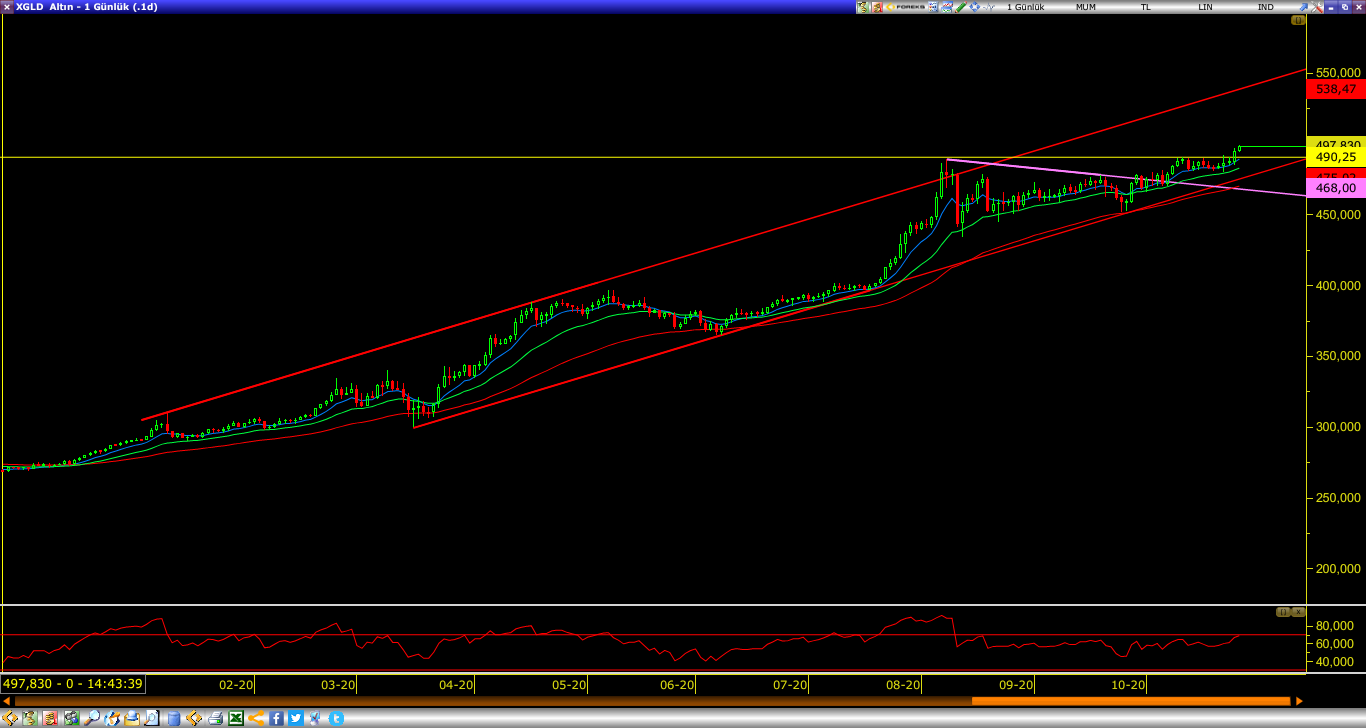Viewport: 1366px width, 728px height.
Task: Close the RSI indicator panel with x button
Action: 1298,611
